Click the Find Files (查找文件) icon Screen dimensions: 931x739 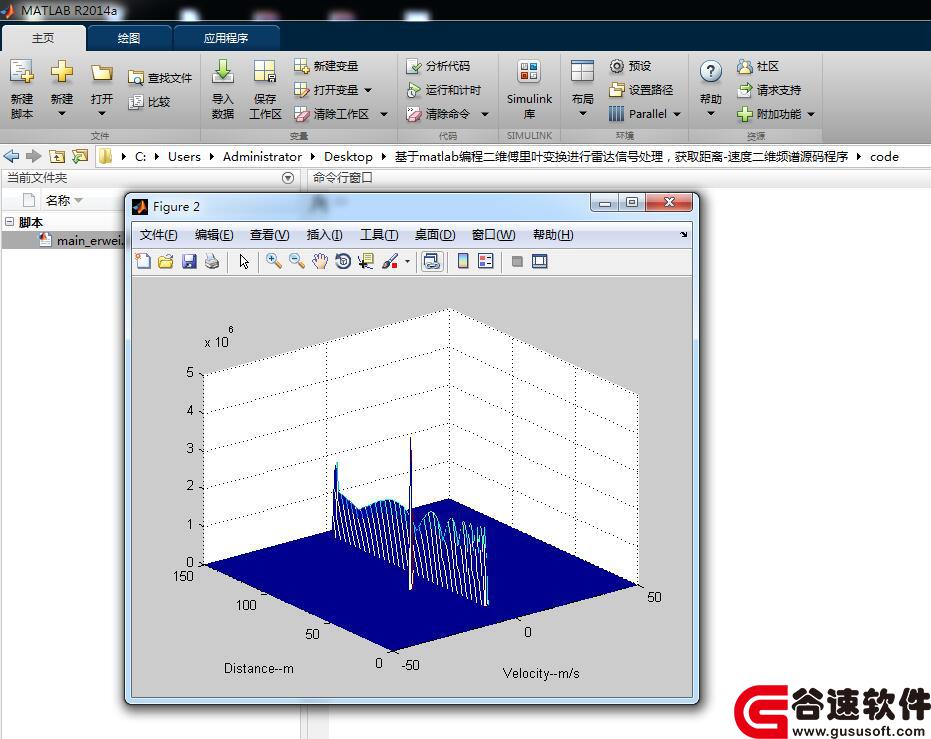(135, 78)
